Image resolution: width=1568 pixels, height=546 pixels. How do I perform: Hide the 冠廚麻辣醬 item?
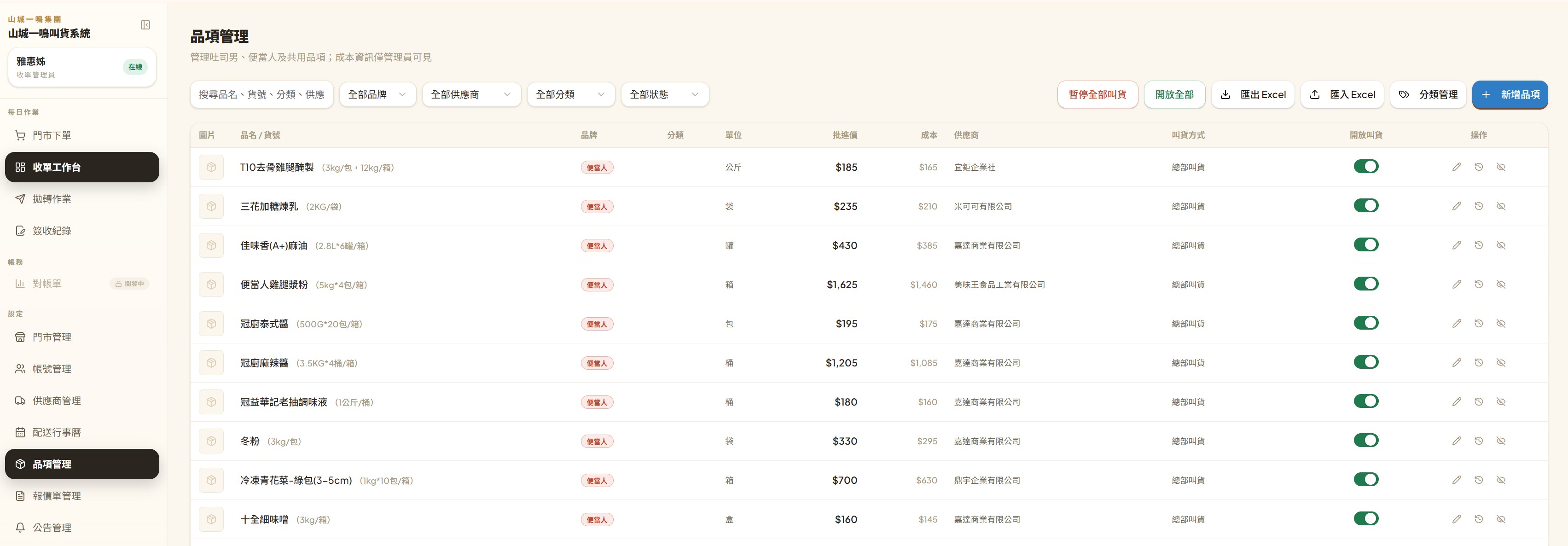1501,363
